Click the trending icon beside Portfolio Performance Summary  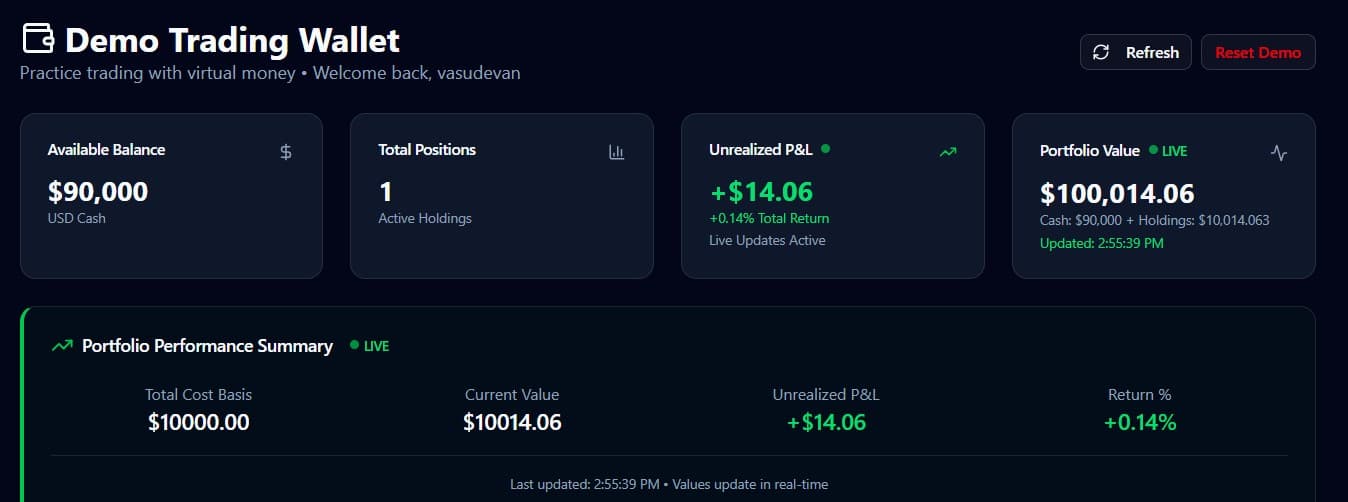coord(62,346)
